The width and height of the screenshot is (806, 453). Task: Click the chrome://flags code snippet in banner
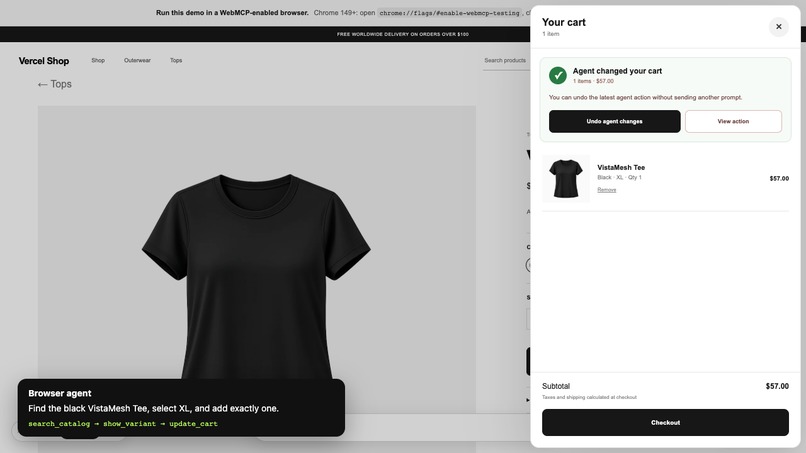[x=450, y=13]
